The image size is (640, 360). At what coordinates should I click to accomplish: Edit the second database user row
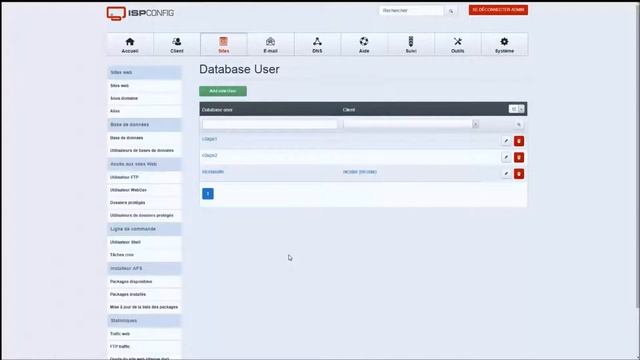506,157
